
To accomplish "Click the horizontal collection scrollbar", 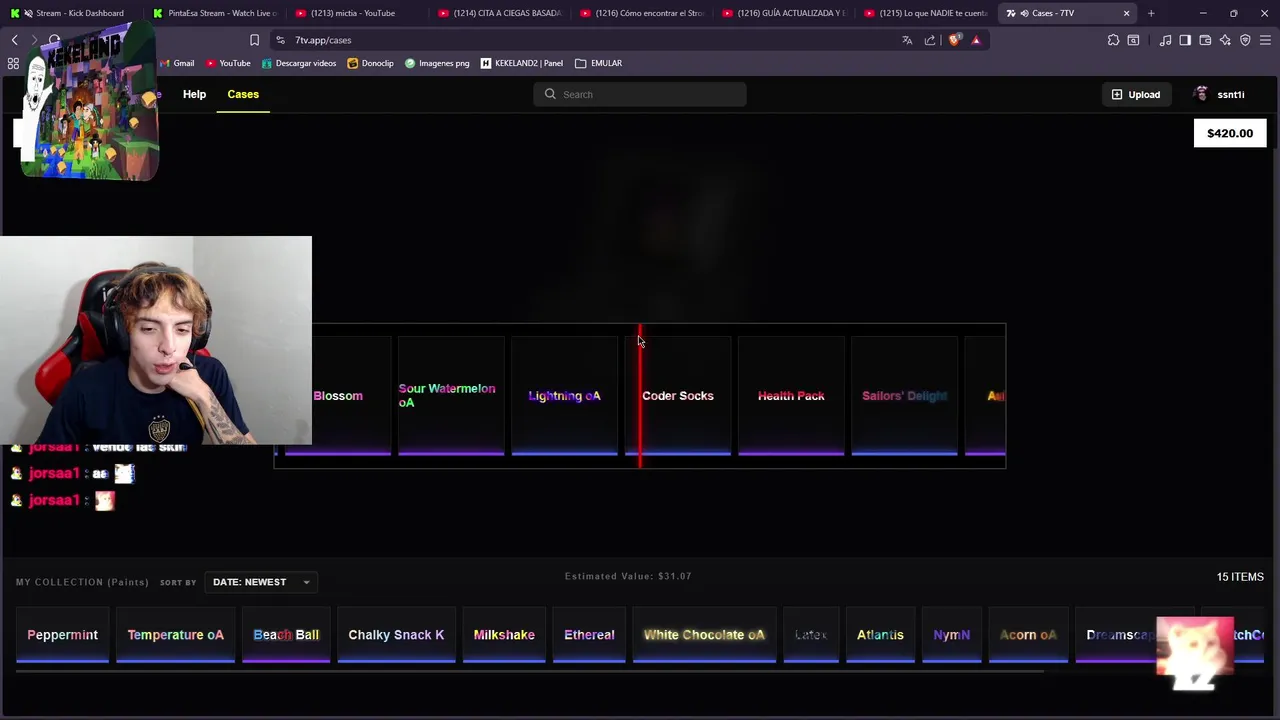I will [530, 671].
